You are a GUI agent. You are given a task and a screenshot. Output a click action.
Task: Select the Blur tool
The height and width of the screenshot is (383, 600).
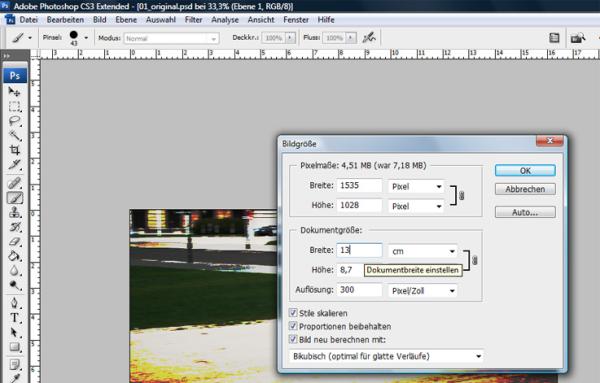[15, 271]
